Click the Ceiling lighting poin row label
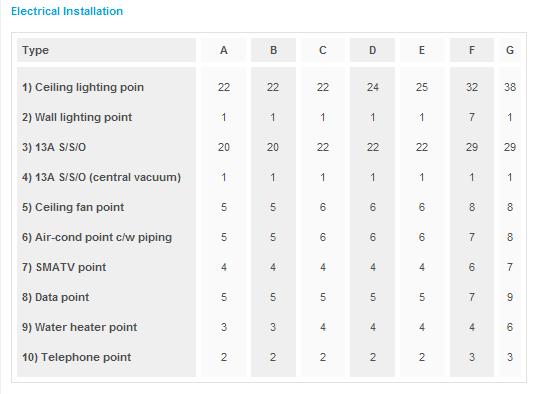The width and height of the screenshot is (539, 394). coord(83,87)
